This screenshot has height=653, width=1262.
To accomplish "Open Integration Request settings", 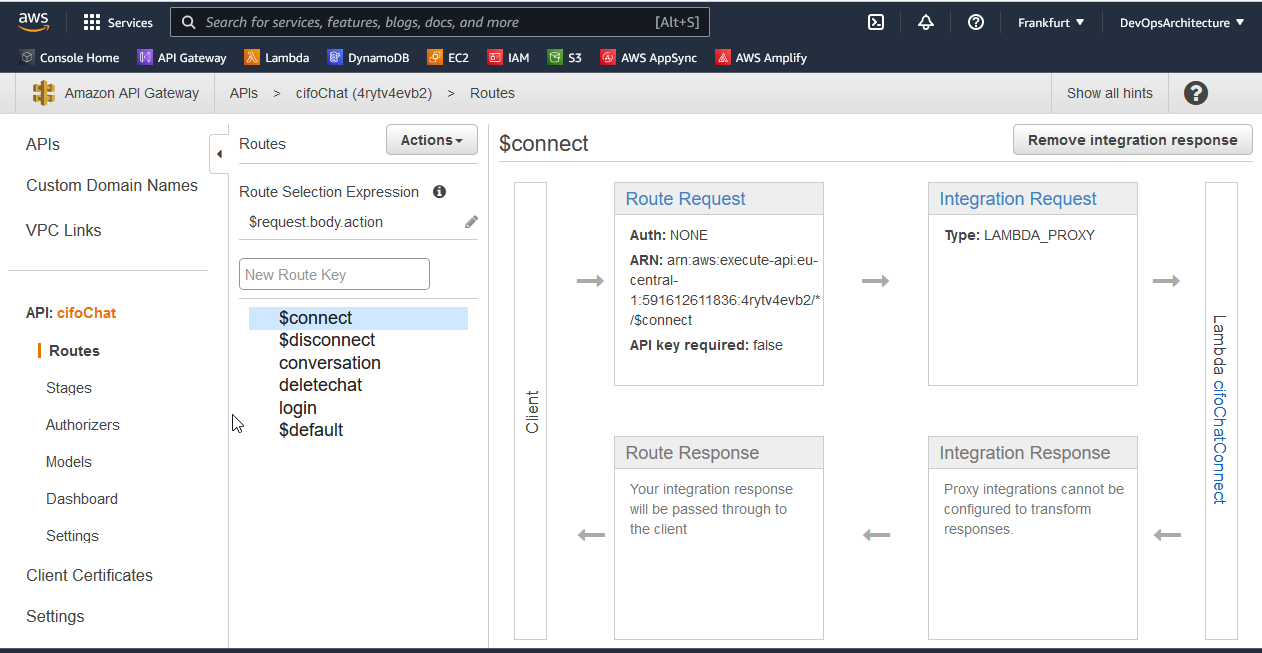I will 1018,199.
